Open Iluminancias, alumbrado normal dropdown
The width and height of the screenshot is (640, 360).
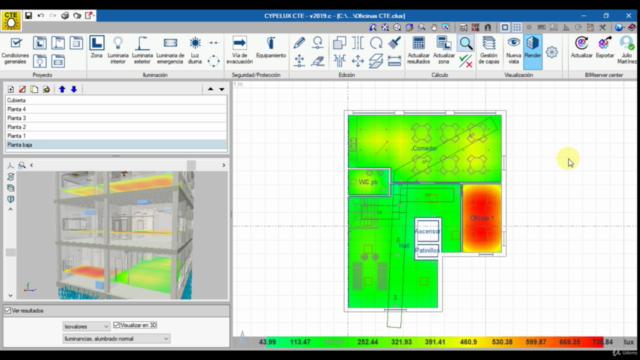coord(116,338)
